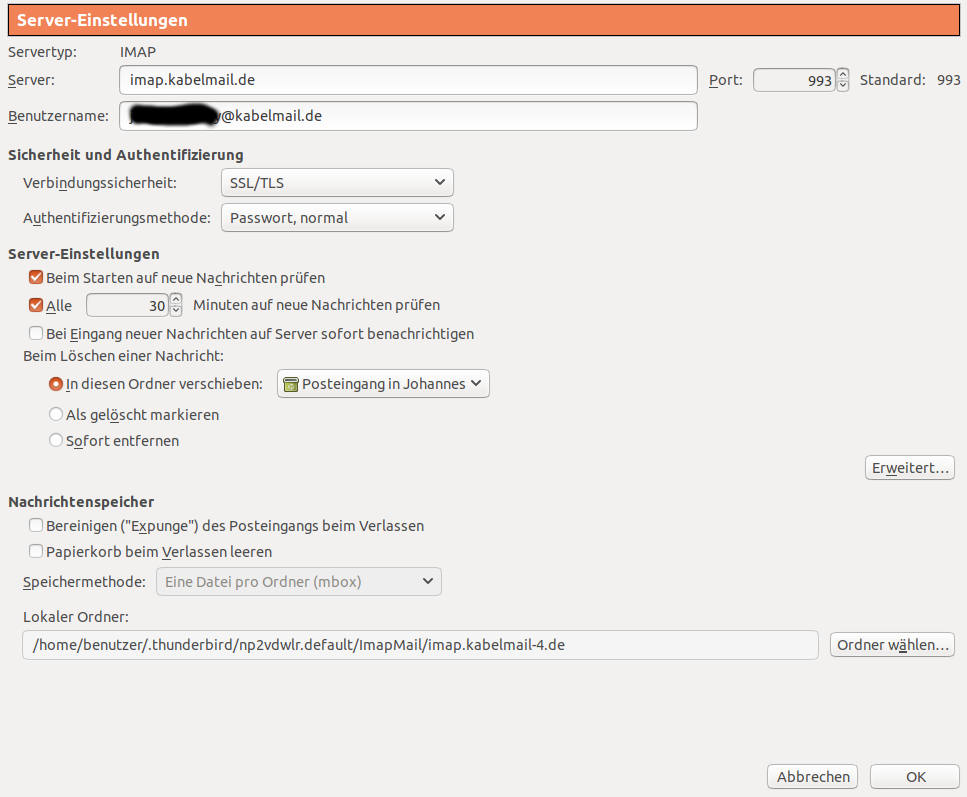Enable Bei Eingang neuer Nachrichten sofort benachrichtigen

(36, 334)
